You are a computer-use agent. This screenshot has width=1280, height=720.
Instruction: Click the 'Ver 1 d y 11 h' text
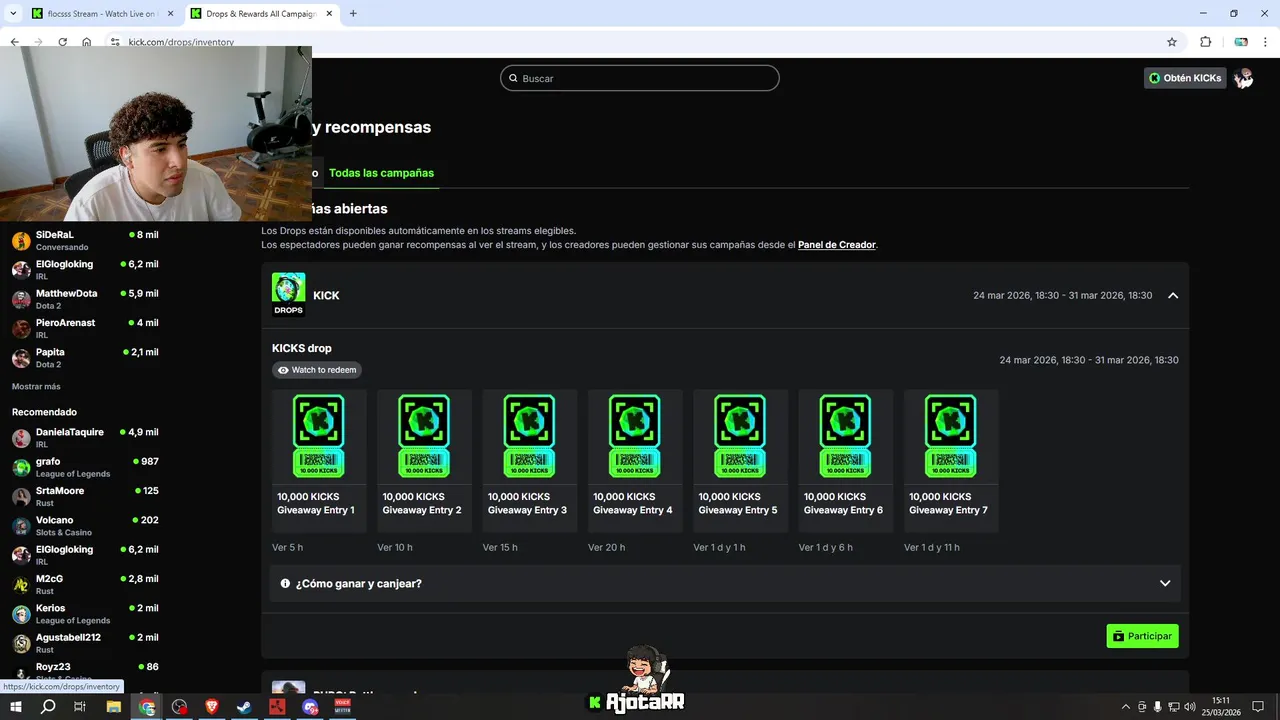click(931, 547)
